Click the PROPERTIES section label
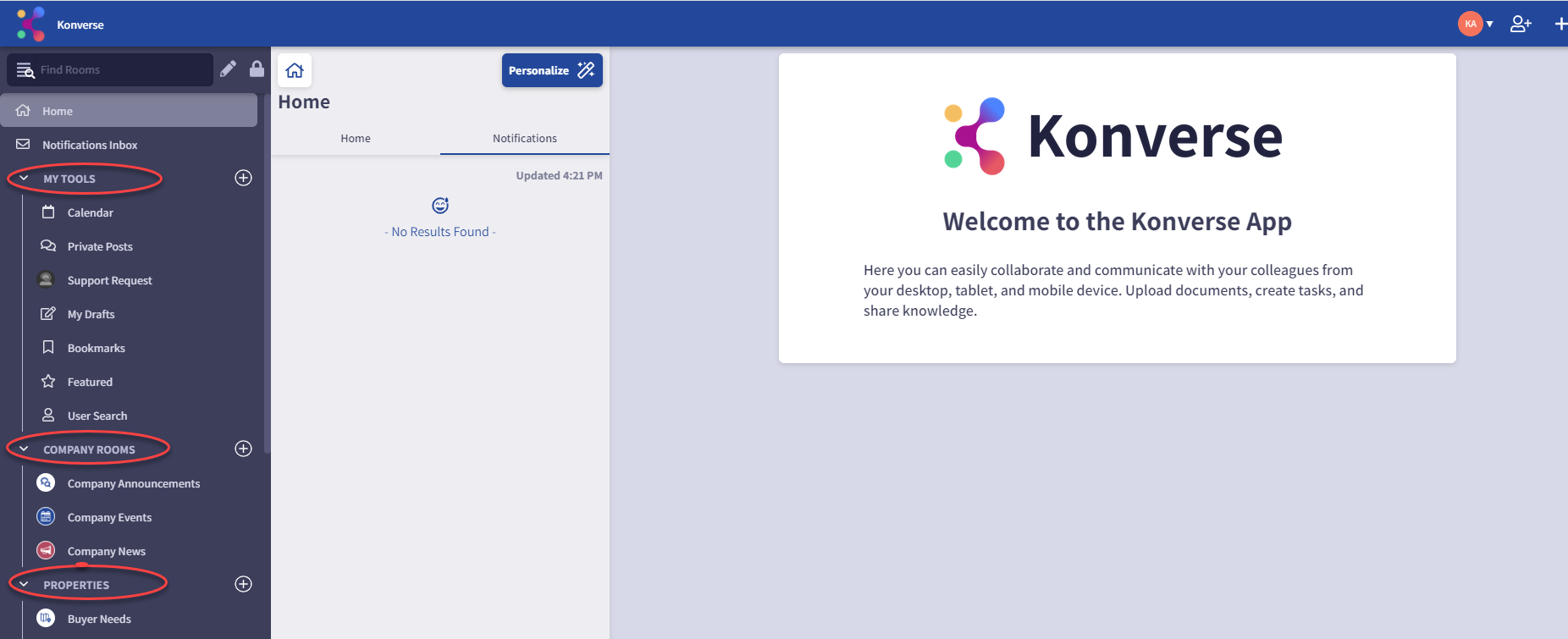This screenshot has width=1568, height=639. (76, 585)
